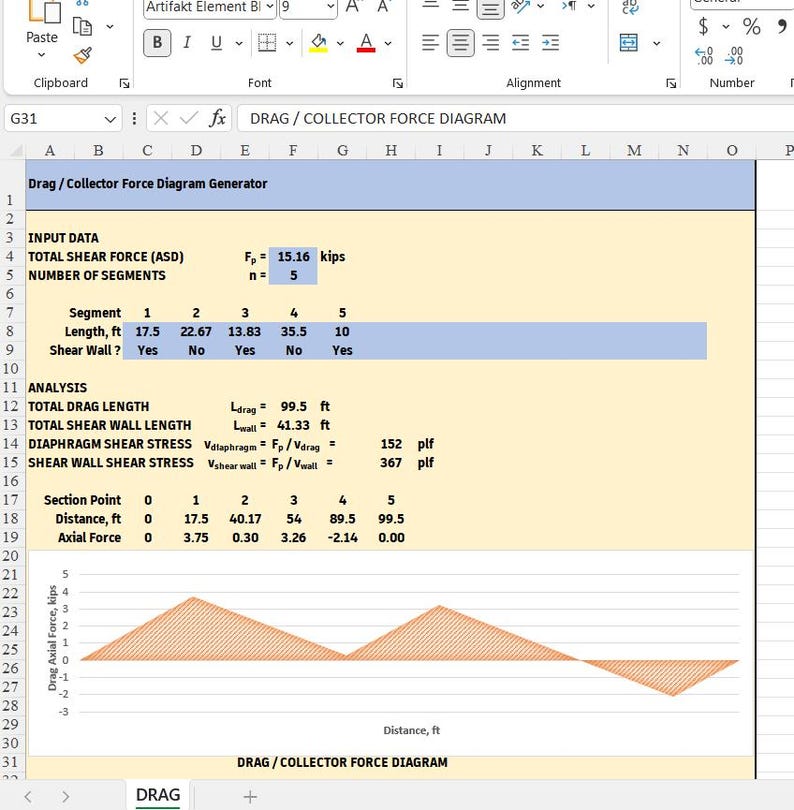794x810 pixels.
Task: Click the text direction paragraph icon
Action: [x=569, y=6]
